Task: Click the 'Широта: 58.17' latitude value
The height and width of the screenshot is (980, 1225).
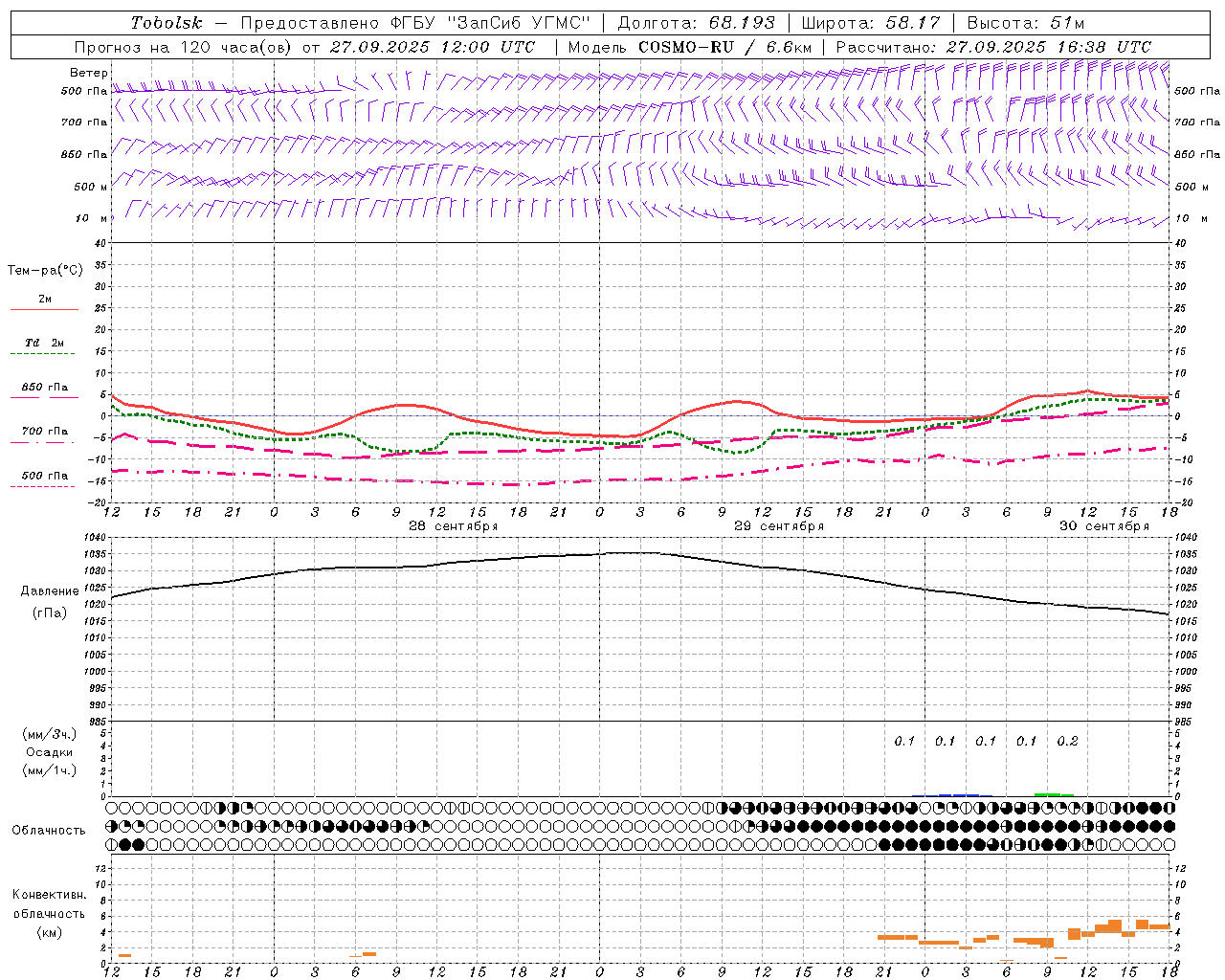Action: tap(871, 23)
